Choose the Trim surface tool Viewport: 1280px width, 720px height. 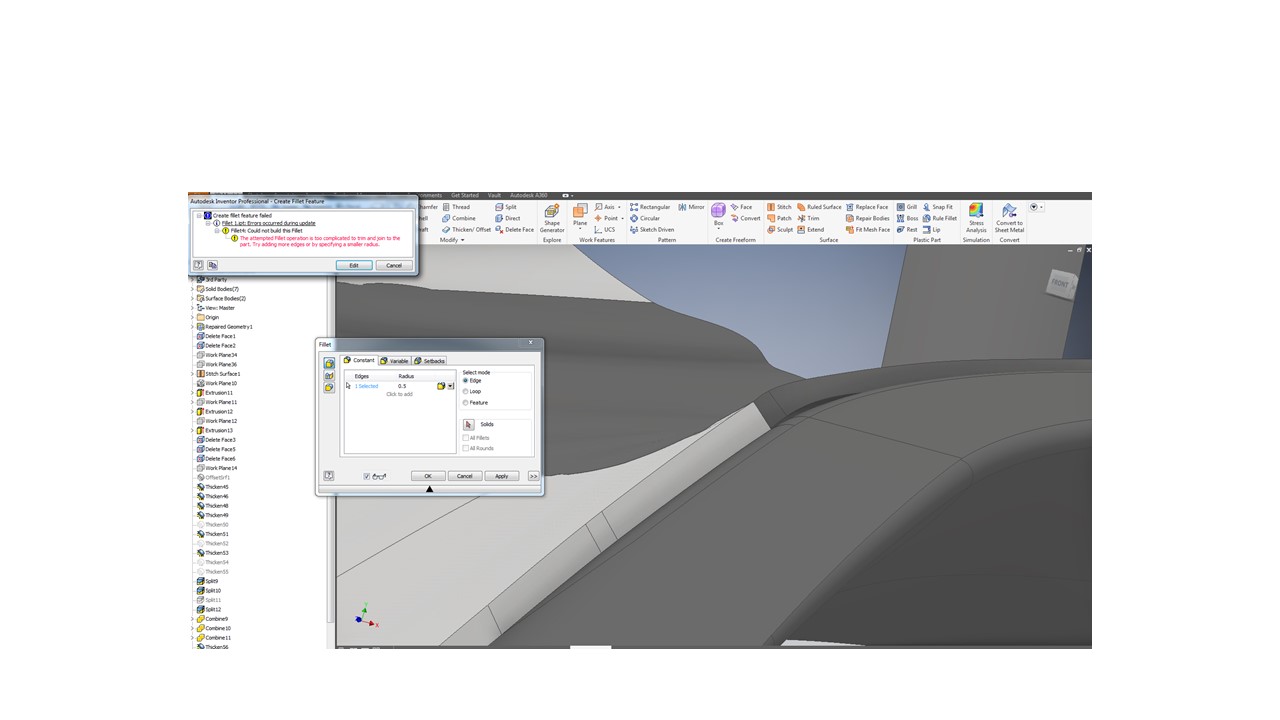(x=812, y=218)
